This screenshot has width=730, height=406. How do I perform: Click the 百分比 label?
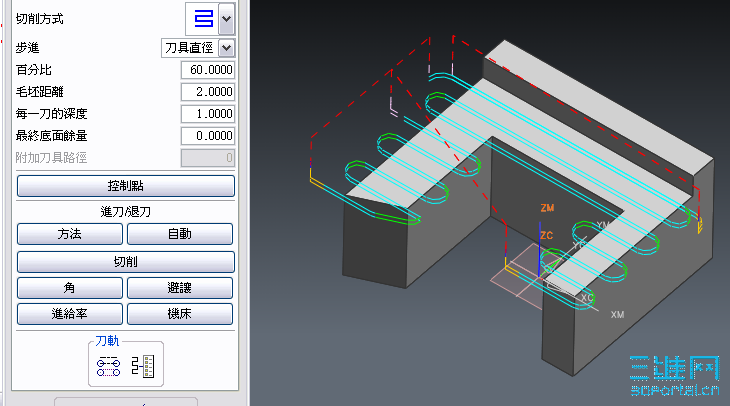pyautogui.click(x=34, y=70)
